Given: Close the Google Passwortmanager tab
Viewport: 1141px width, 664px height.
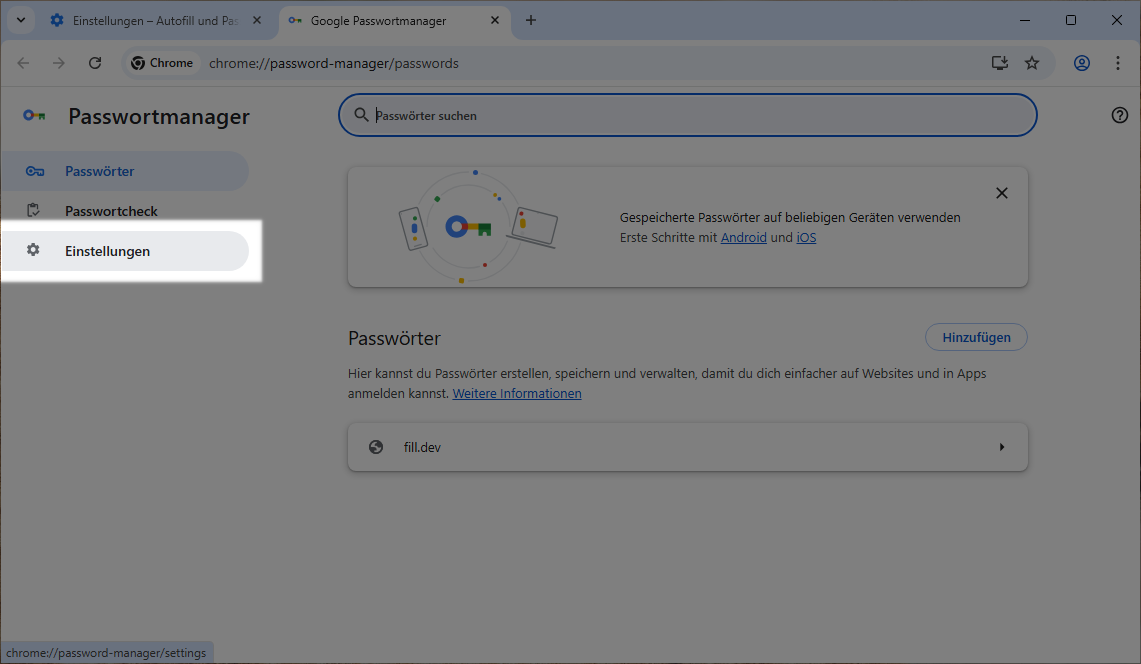Looking at the screenshot, I should [x=495, y=20].
